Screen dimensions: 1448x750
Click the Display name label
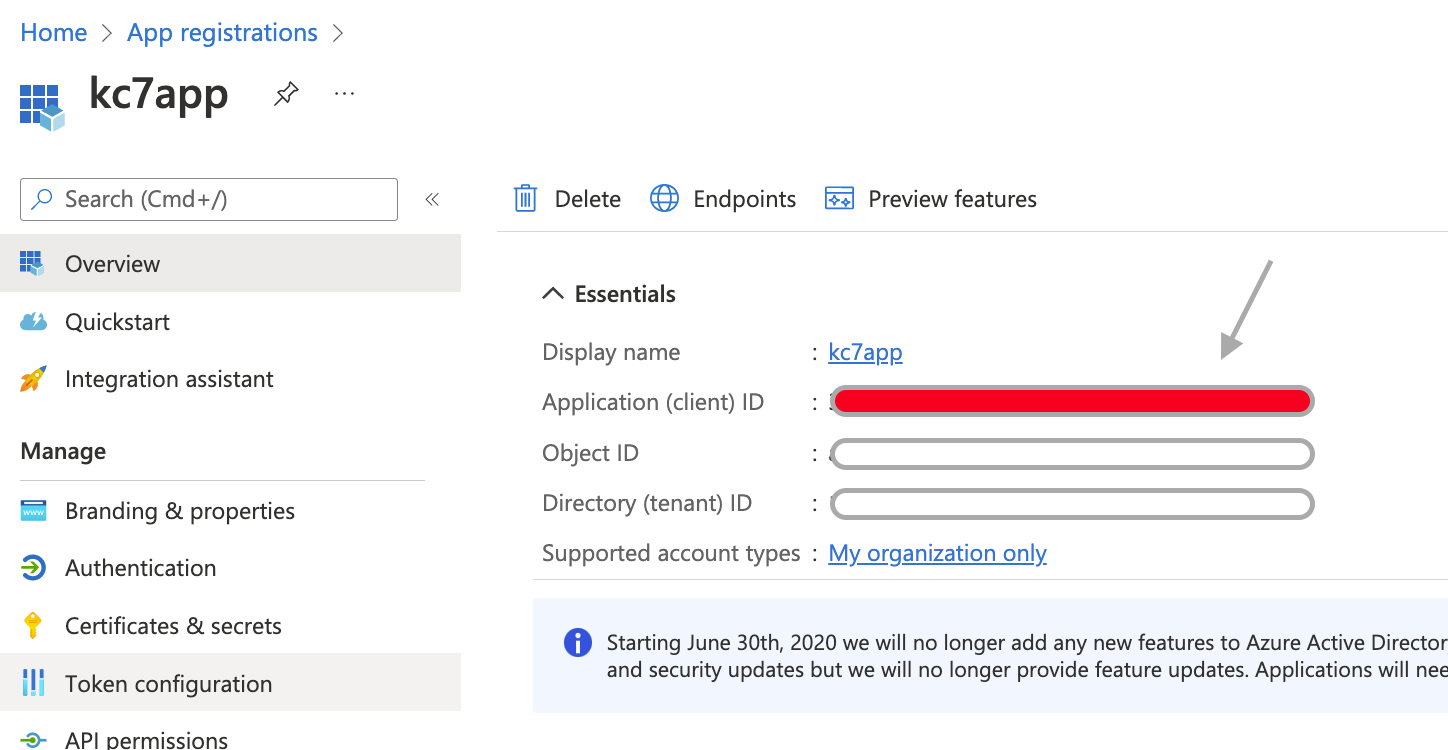611,352
